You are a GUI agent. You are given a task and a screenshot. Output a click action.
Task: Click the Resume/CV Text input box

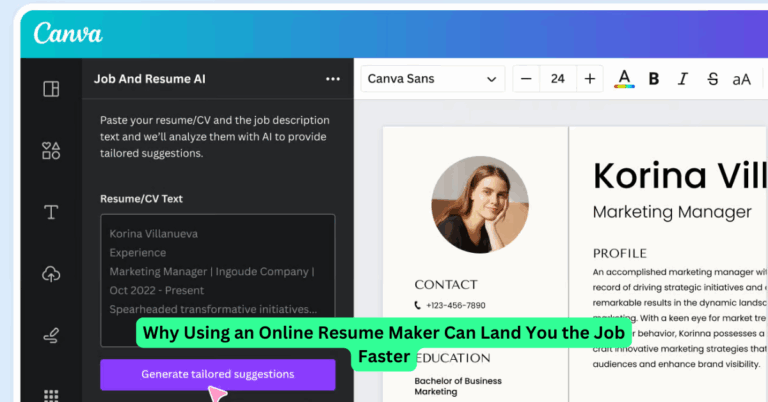click(x=218, y=280)
